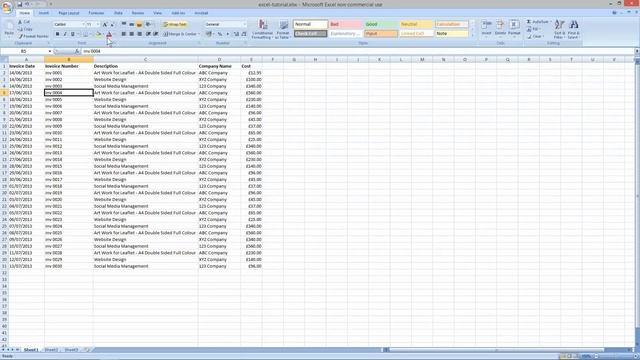Toggle Underline formatting
The width and height of the screenshot is (640, 360).
pos(73,34)
